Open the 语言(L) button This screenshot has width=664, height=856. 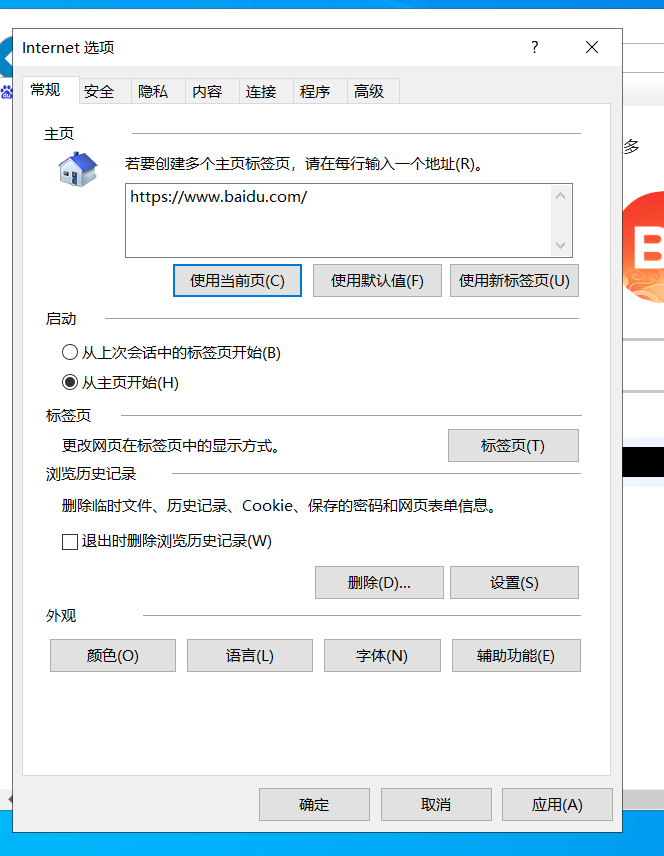coord(250,655)
